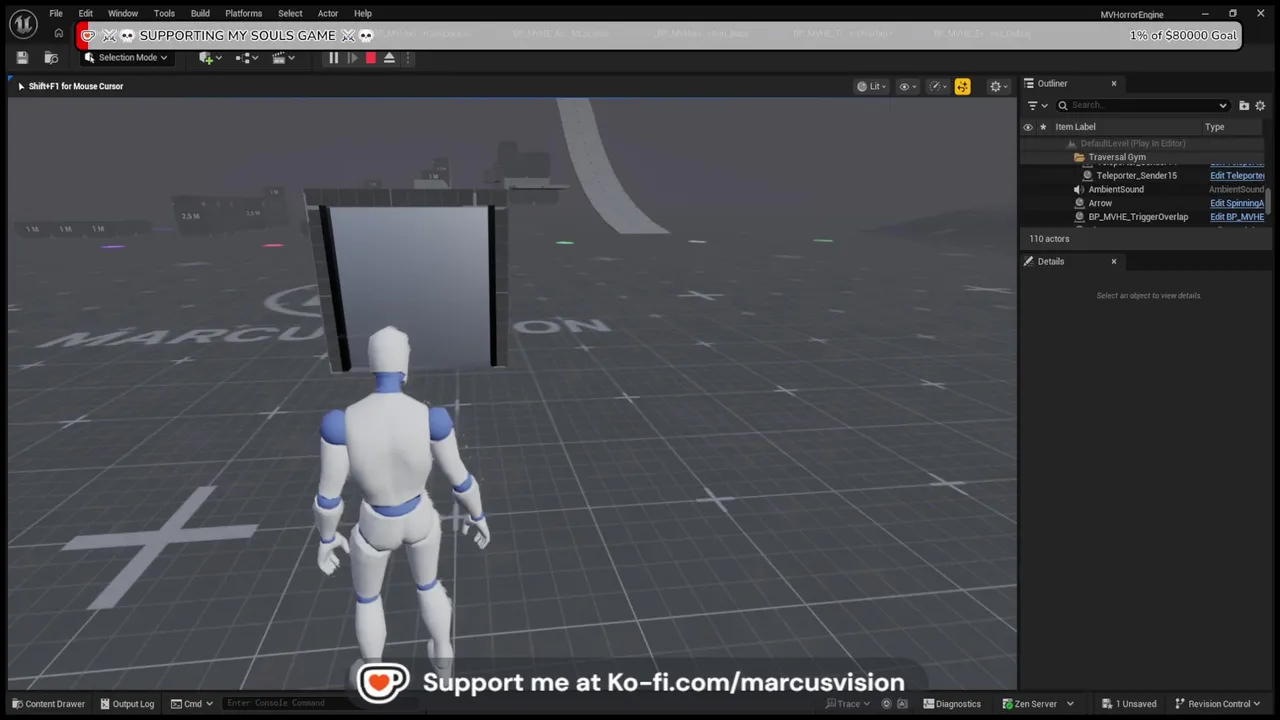
Task: Select the Arrow actor row
Action: coord(1100,204)
